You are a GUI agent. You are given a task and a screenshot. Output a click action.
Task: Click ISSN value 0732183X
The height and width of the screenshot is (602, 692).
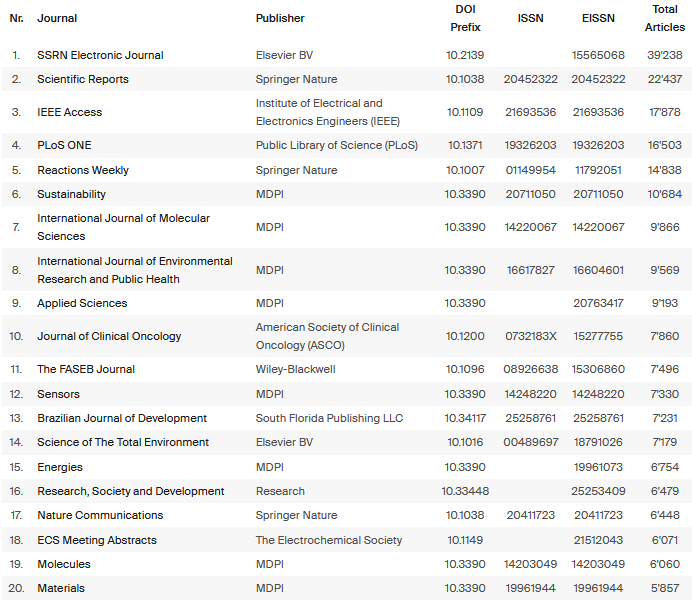(530, 336)
